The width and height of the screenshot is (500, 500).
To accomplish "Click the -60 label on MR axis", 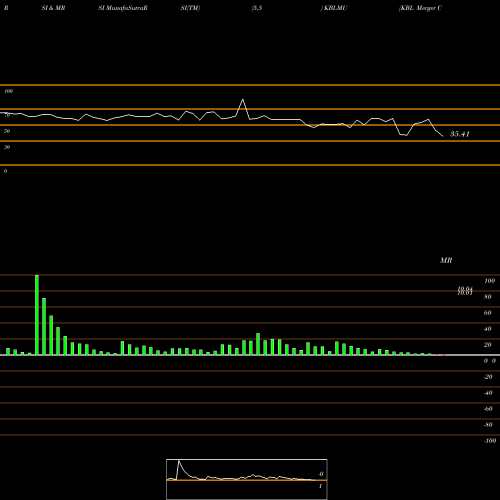I will point(488,409).
